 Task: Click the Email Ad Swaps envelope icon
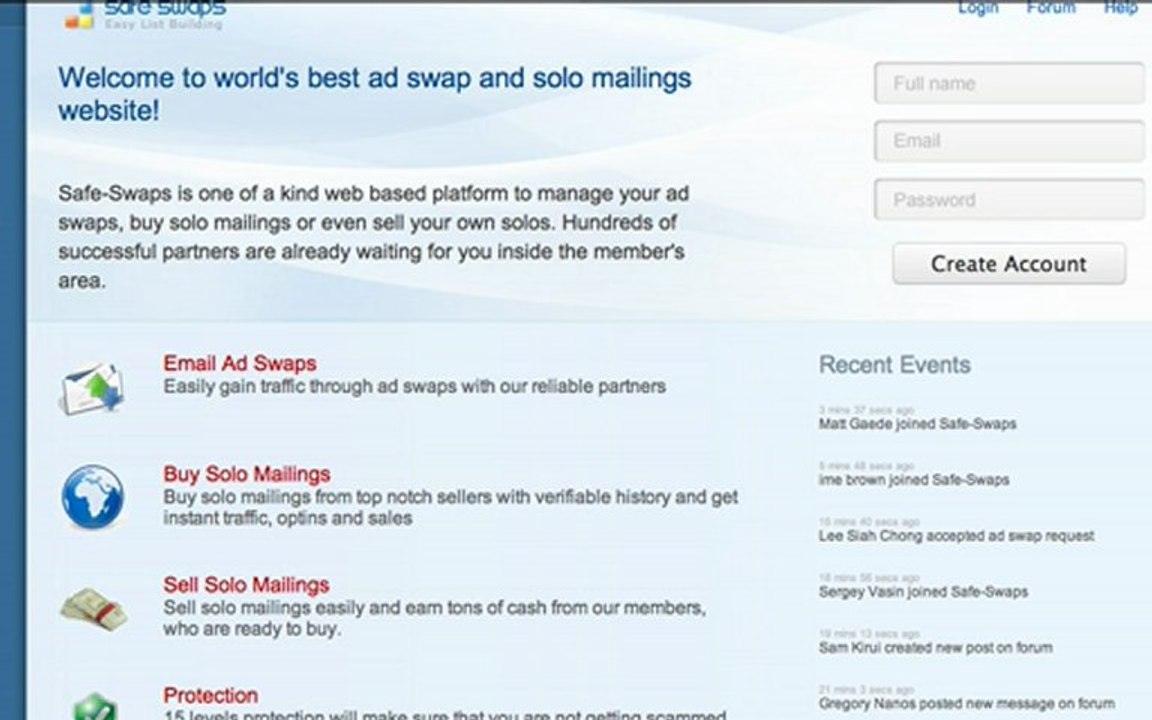(92, 388)
